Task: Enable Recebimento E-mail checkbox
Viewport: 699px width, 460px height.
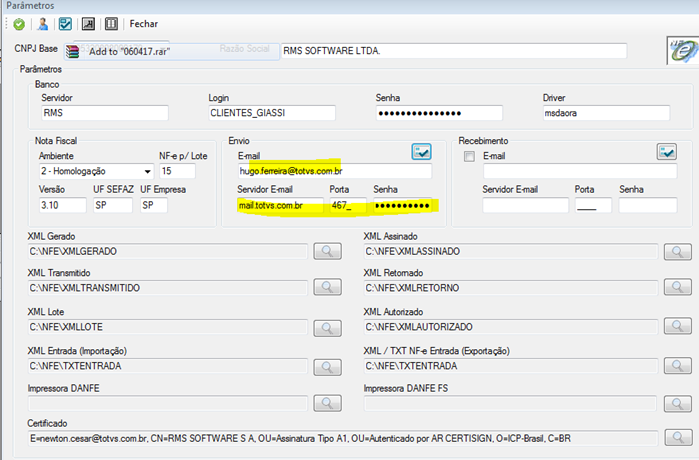Action: click(469, 156)
